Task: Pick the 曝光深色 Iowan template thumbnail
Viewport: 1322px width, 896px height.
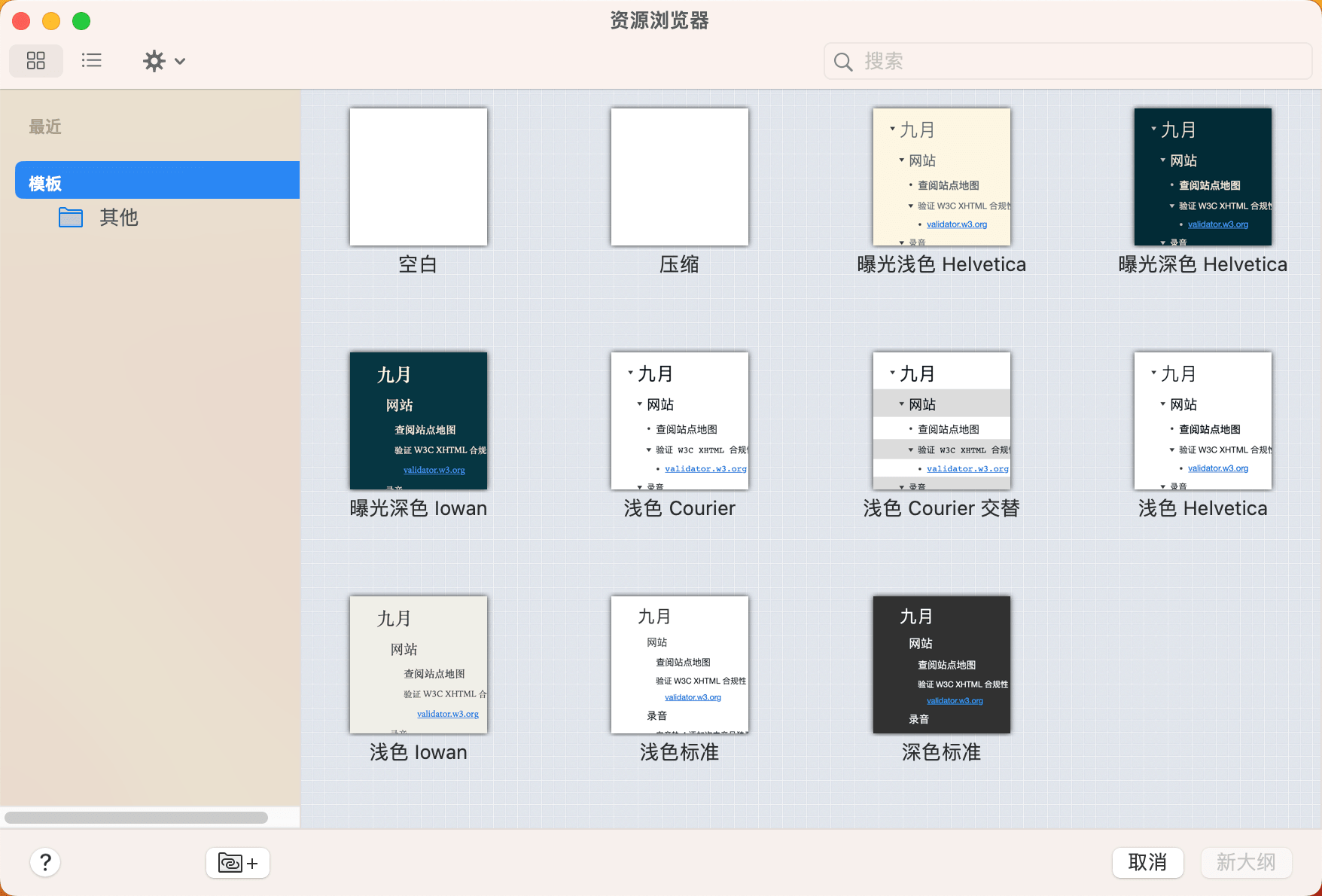Action: pyautogui.click(x=419, y=421)
